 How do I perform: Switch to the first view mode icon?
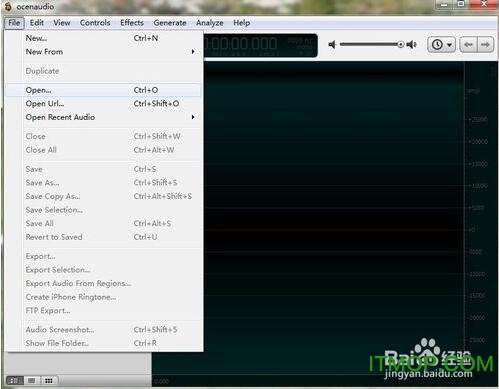14,380
